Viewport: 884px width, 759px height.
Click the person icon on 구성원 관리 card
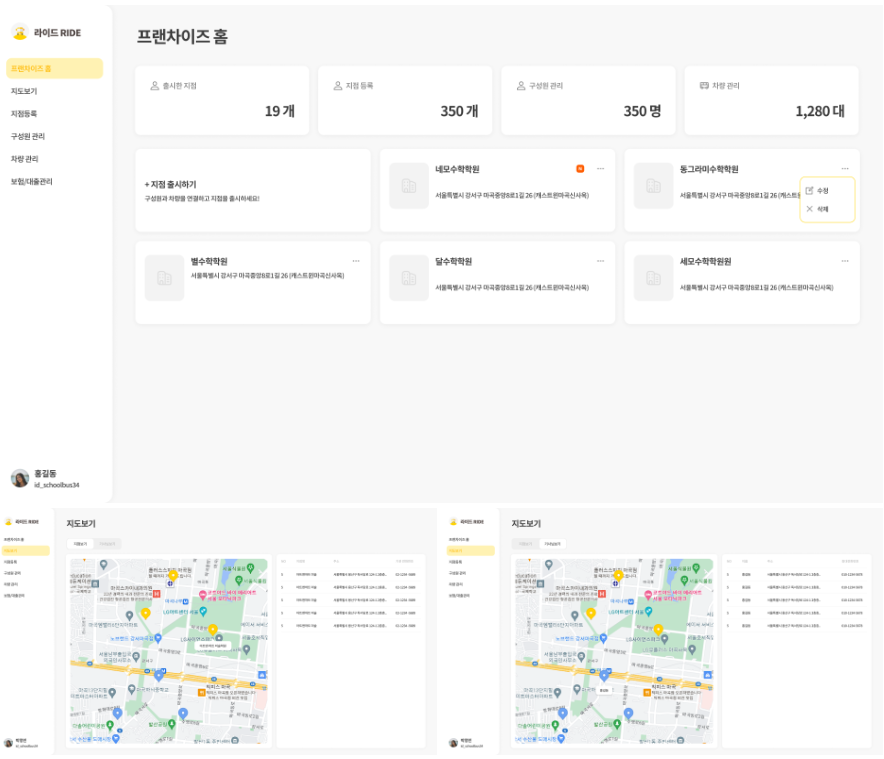520,86
